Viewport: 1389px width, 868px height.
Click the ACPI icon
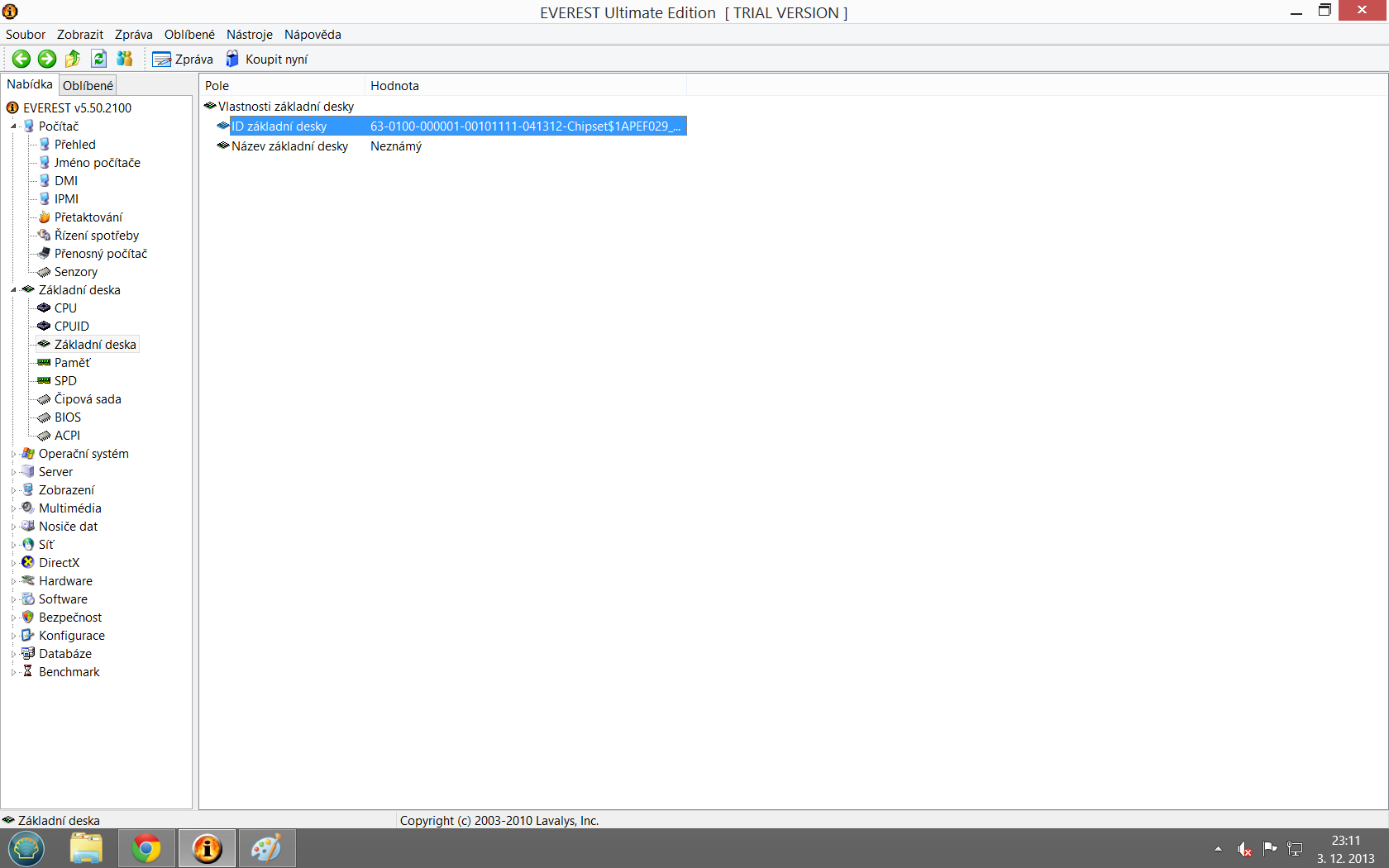tap(45, 435)
